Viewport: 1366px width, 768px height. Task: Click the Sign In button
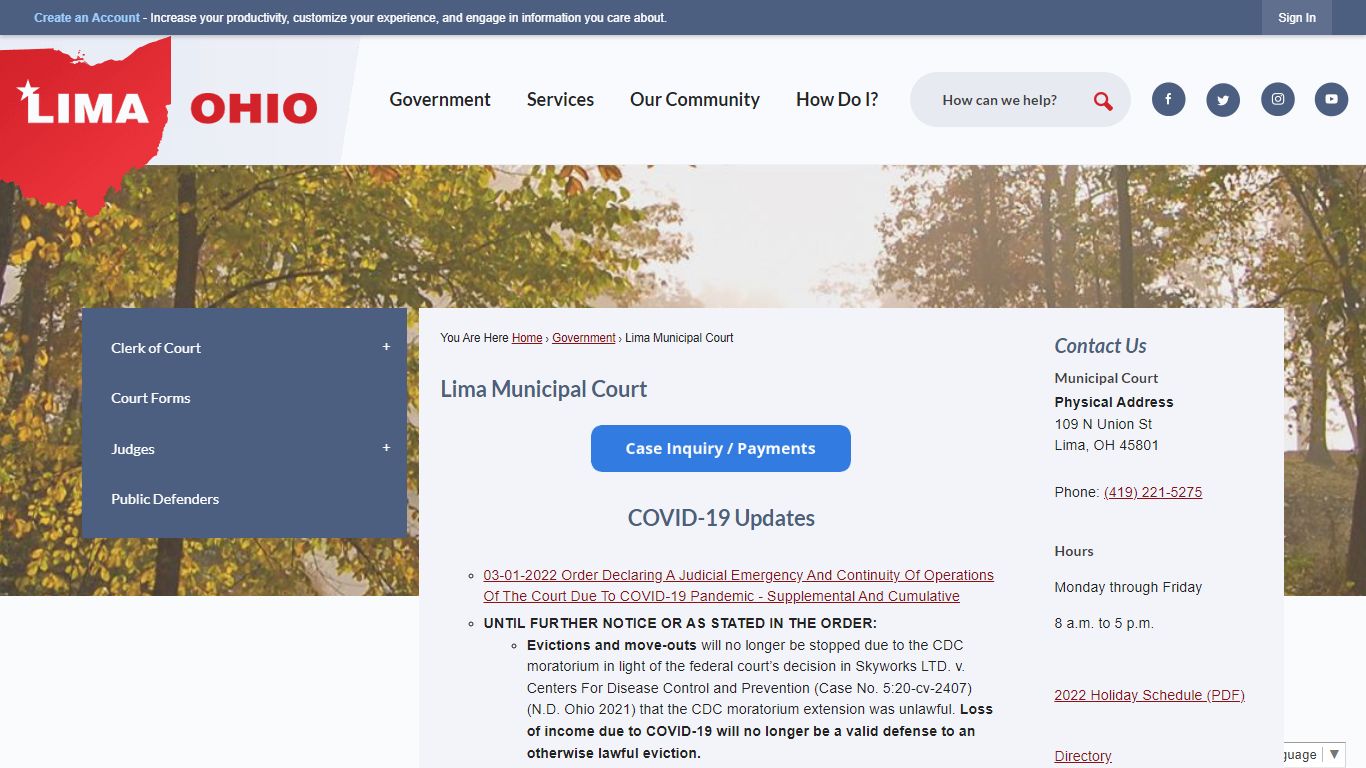pos(1297,18)
